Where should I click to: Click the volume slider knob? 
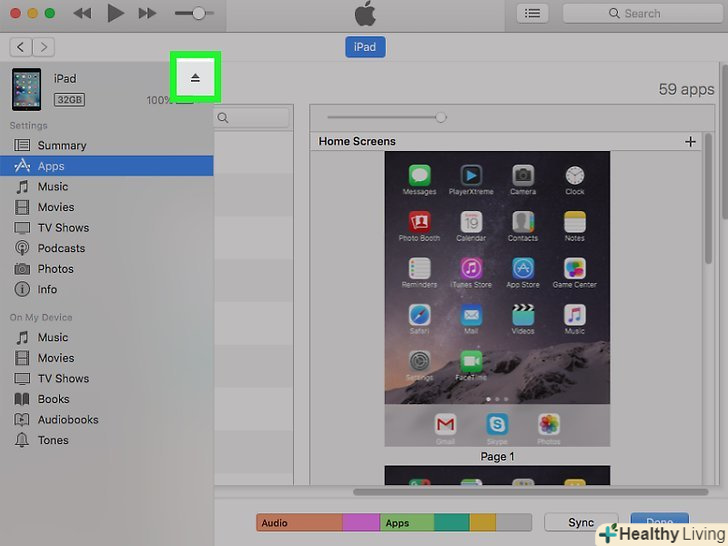pyautogui.click(x=199, y=13)
